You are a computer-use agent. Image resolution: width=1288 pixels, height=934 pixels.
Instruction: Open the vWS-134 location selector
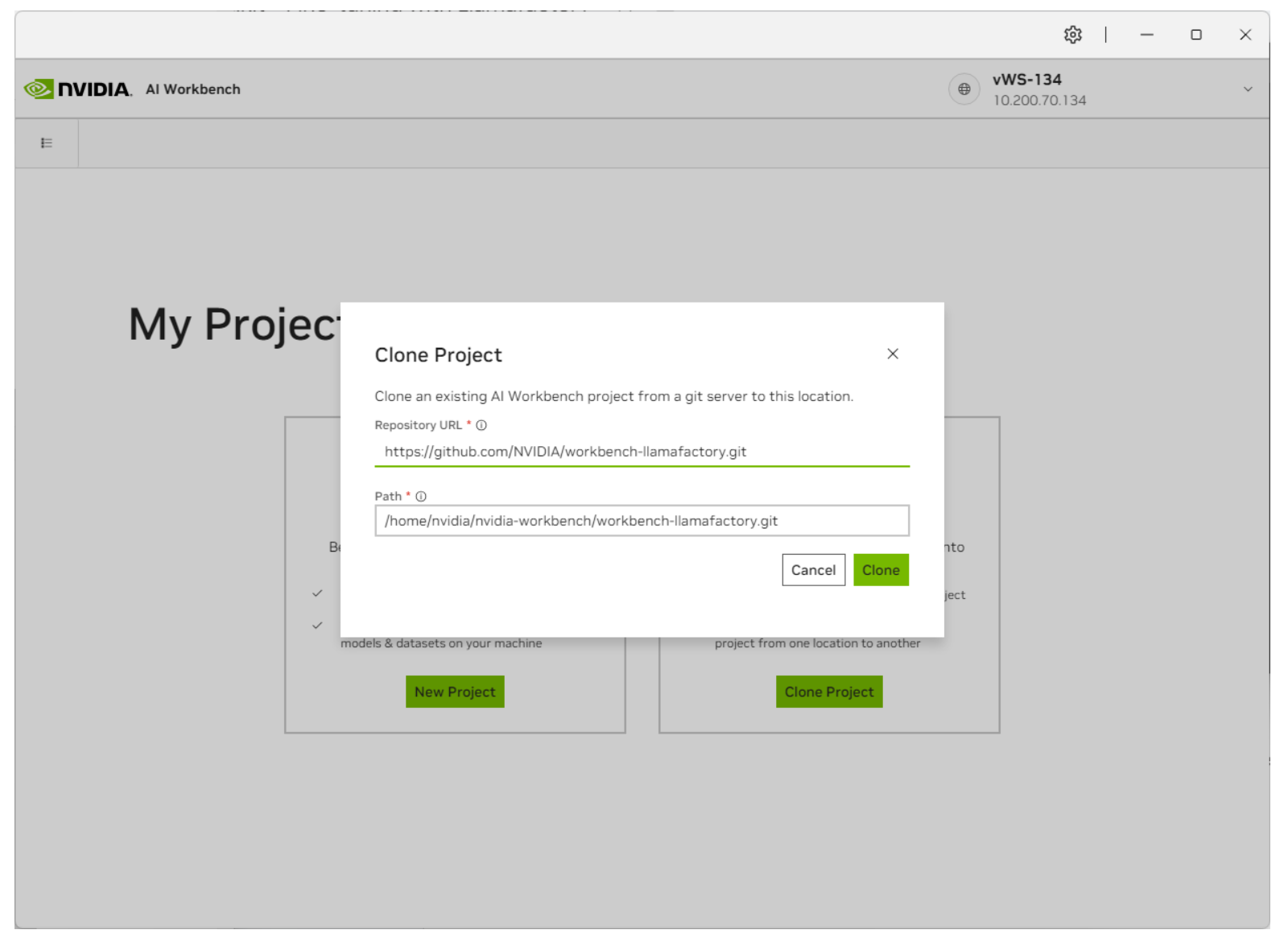(x=1026, y=80)
